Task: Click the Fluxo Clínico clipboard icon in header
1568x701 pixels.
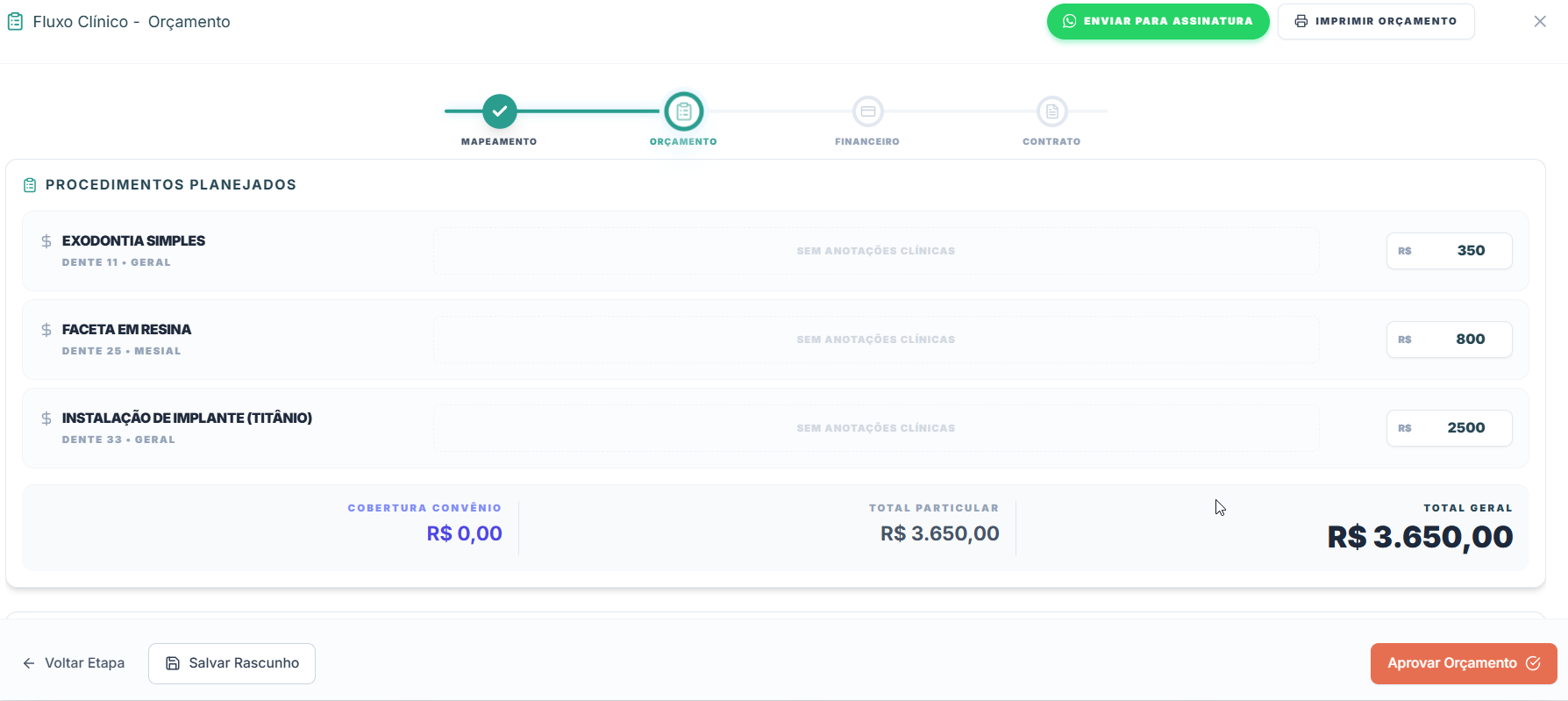Action: click(15, 22)
